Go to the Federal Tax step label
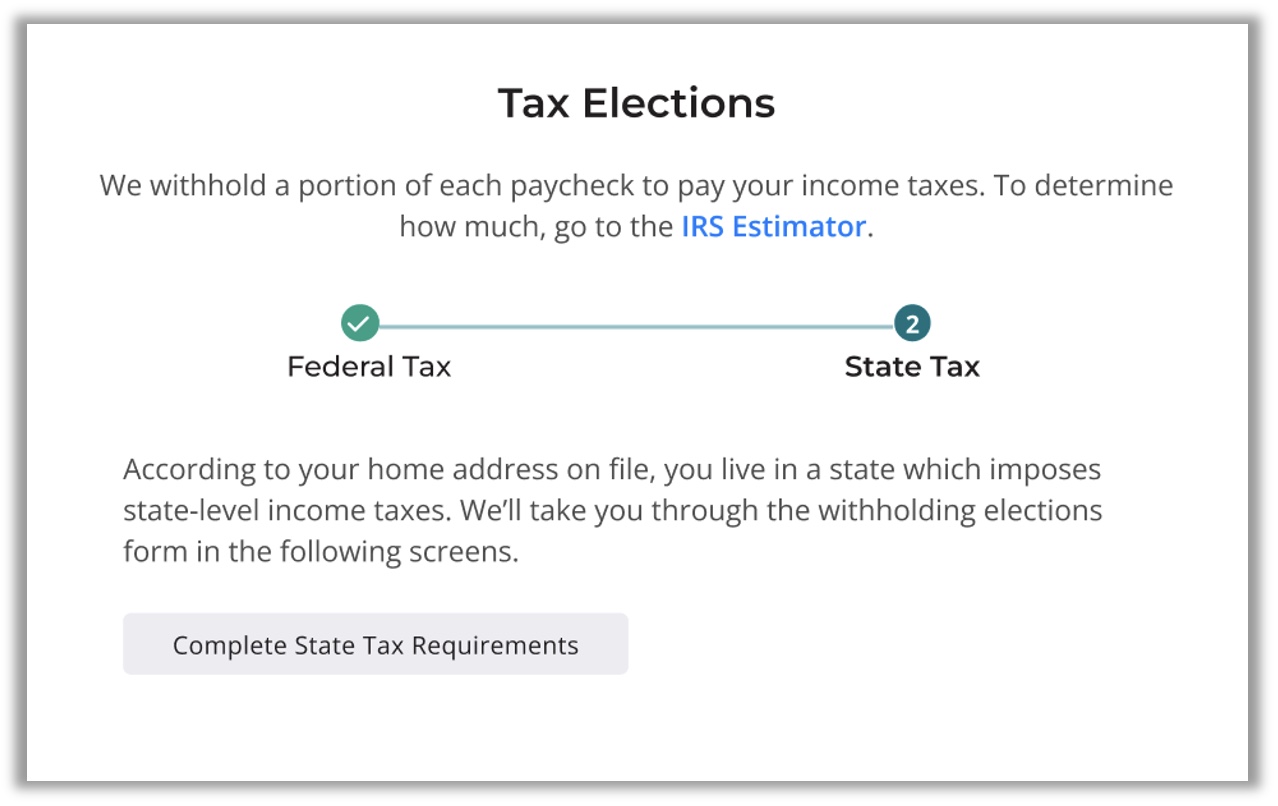1278x806 pixels. tap(369, 367)
